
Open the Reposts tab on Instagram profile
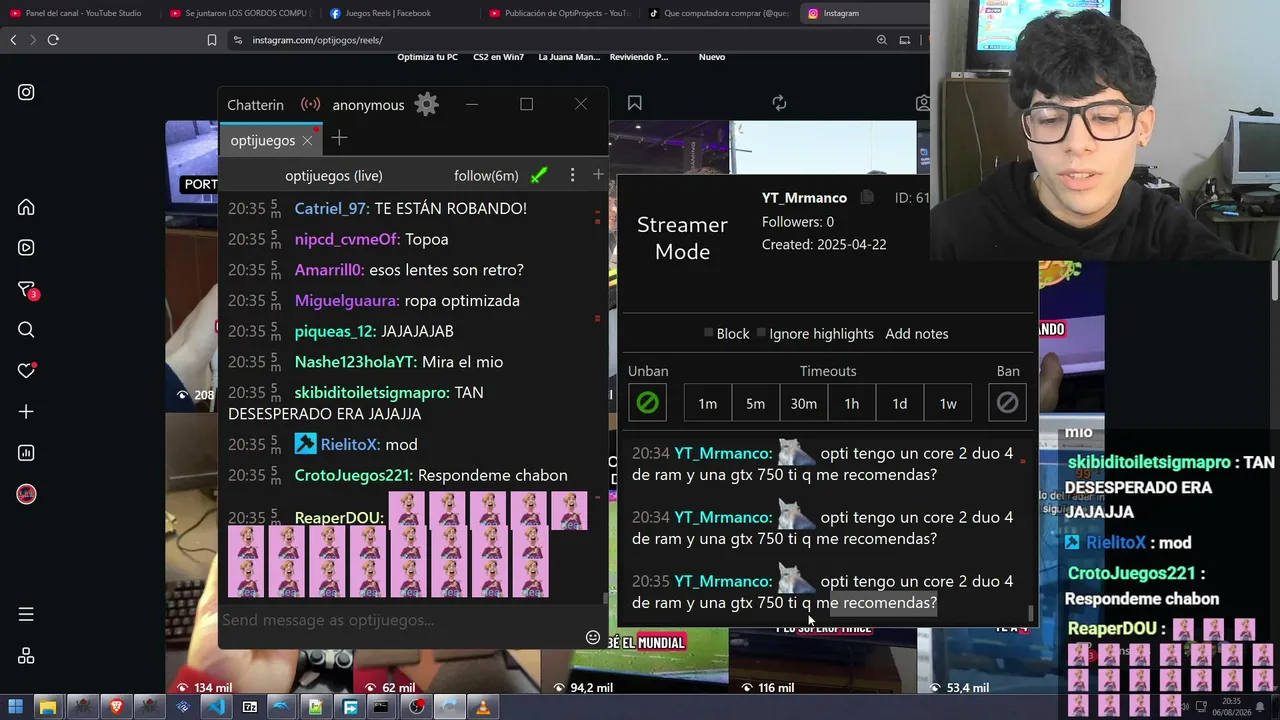click(x=779, y=103)
